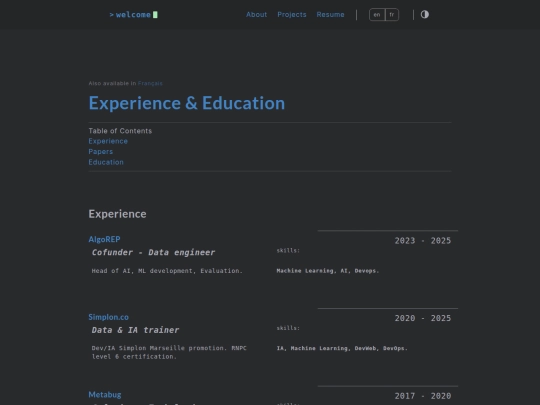Jump to Papers in table of contents
Viewport: 540px width, 405px height.
[101, 152]
